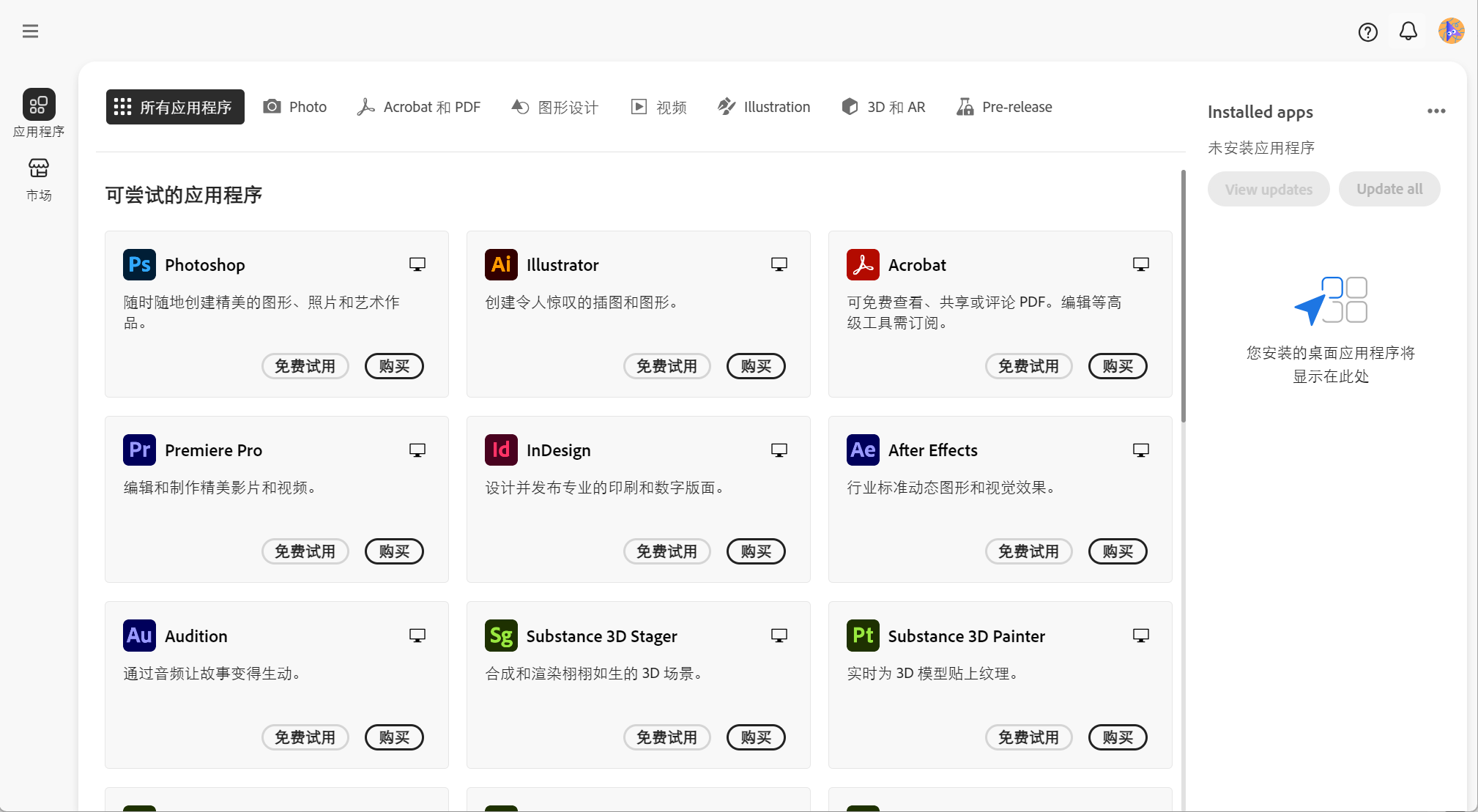
Task: Click the Substance 3D Painter title text
Action: tap(967, 636)
